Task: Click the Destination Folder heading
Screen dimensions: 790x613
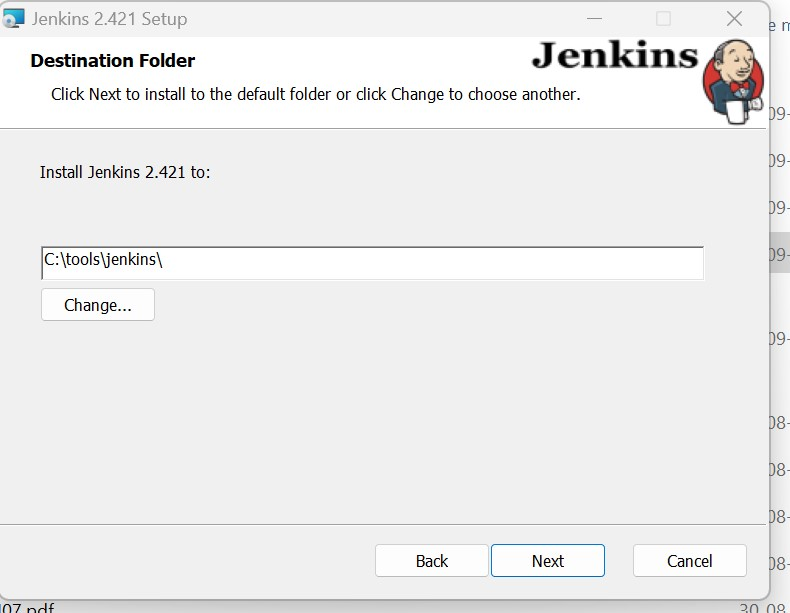Action: click(x=113, y=61)
